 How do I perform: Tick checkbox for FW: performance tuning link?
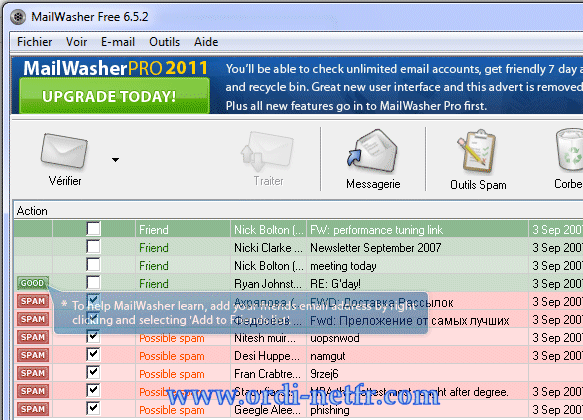click(93, 229)
